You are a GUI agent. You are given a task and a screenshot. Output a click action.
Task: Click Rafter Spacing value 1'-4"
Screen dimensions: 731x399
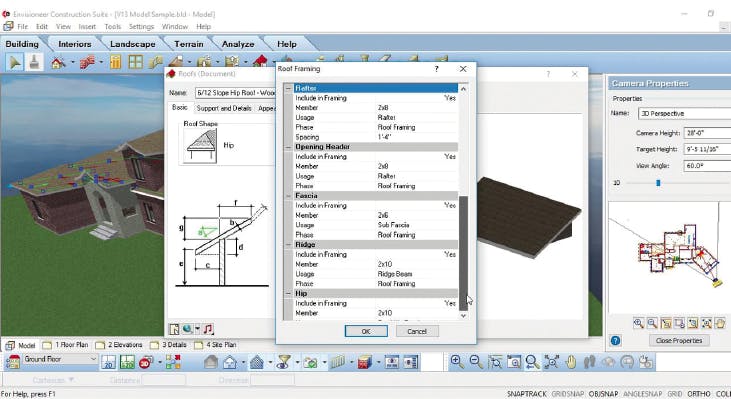[385, 137]
